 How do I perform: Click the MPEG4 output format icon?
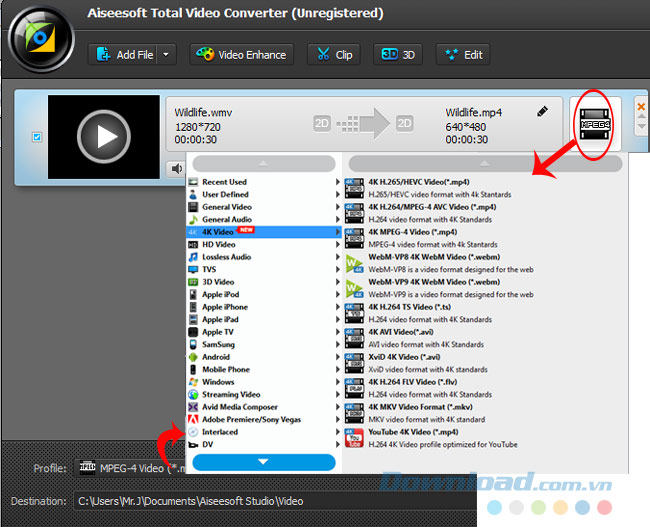point(595,124)
